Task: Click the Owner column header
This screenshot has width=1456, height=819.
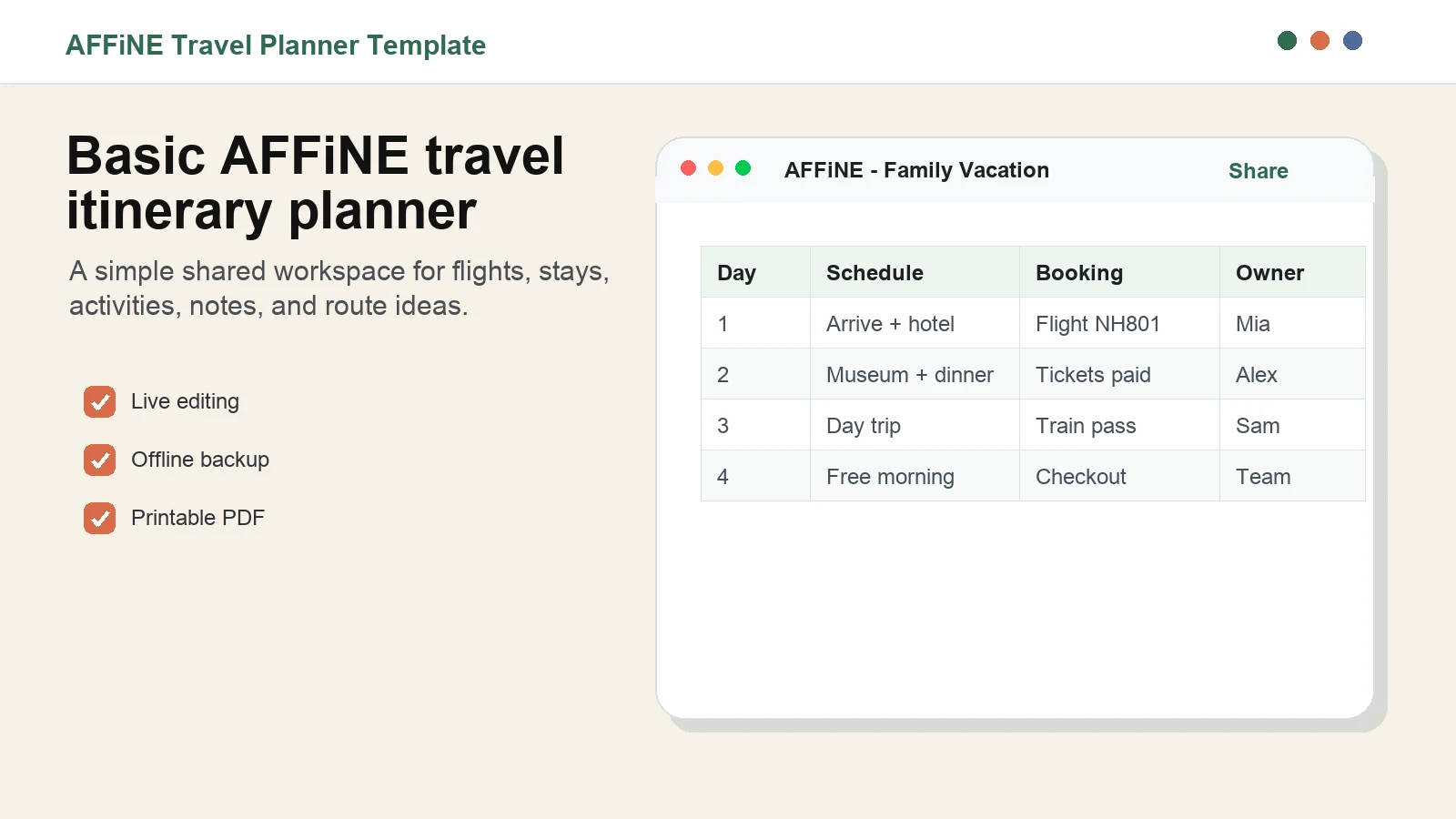Action: (x=1292, y=272)
